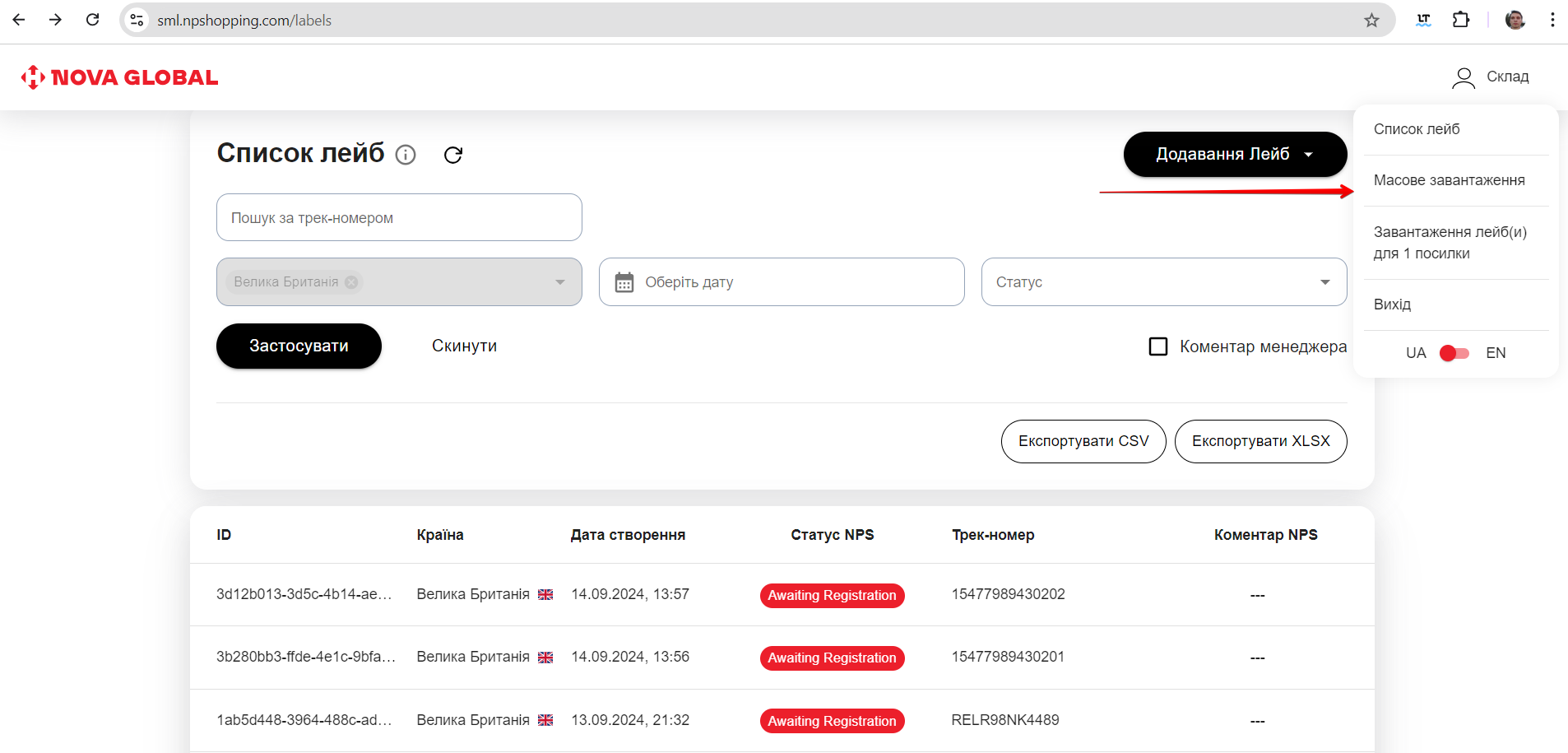This screenshot has height=753, width=1568.
Task: Click tracking number 15477989430201
Action: coord(1008,657)
